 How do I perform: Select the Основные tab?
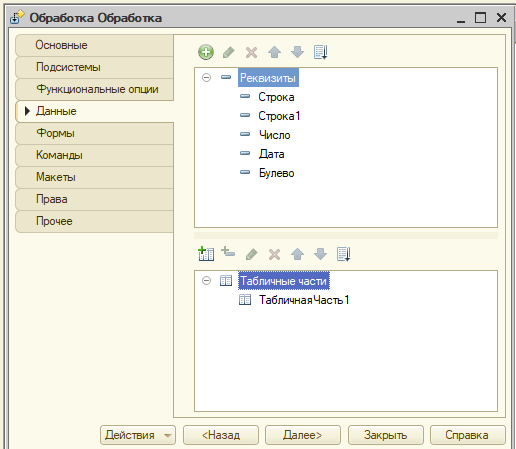pos(94,45)
